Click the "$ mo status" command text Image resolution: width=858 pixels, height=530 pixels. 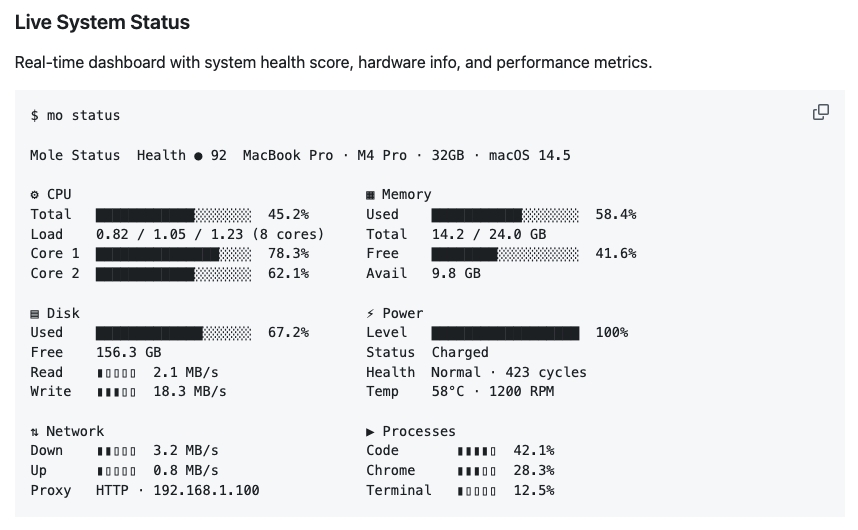(x=75, y=115)
